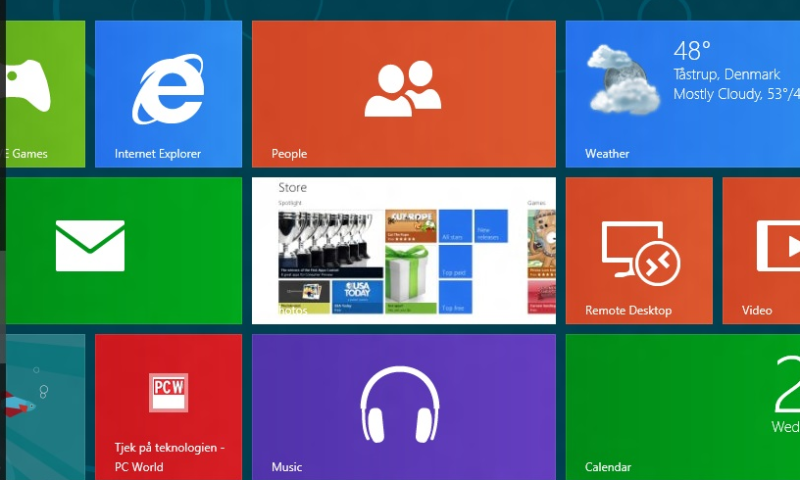Open the Store tile heading
This screenshot has width=800, height=480.
click(292, 188)
